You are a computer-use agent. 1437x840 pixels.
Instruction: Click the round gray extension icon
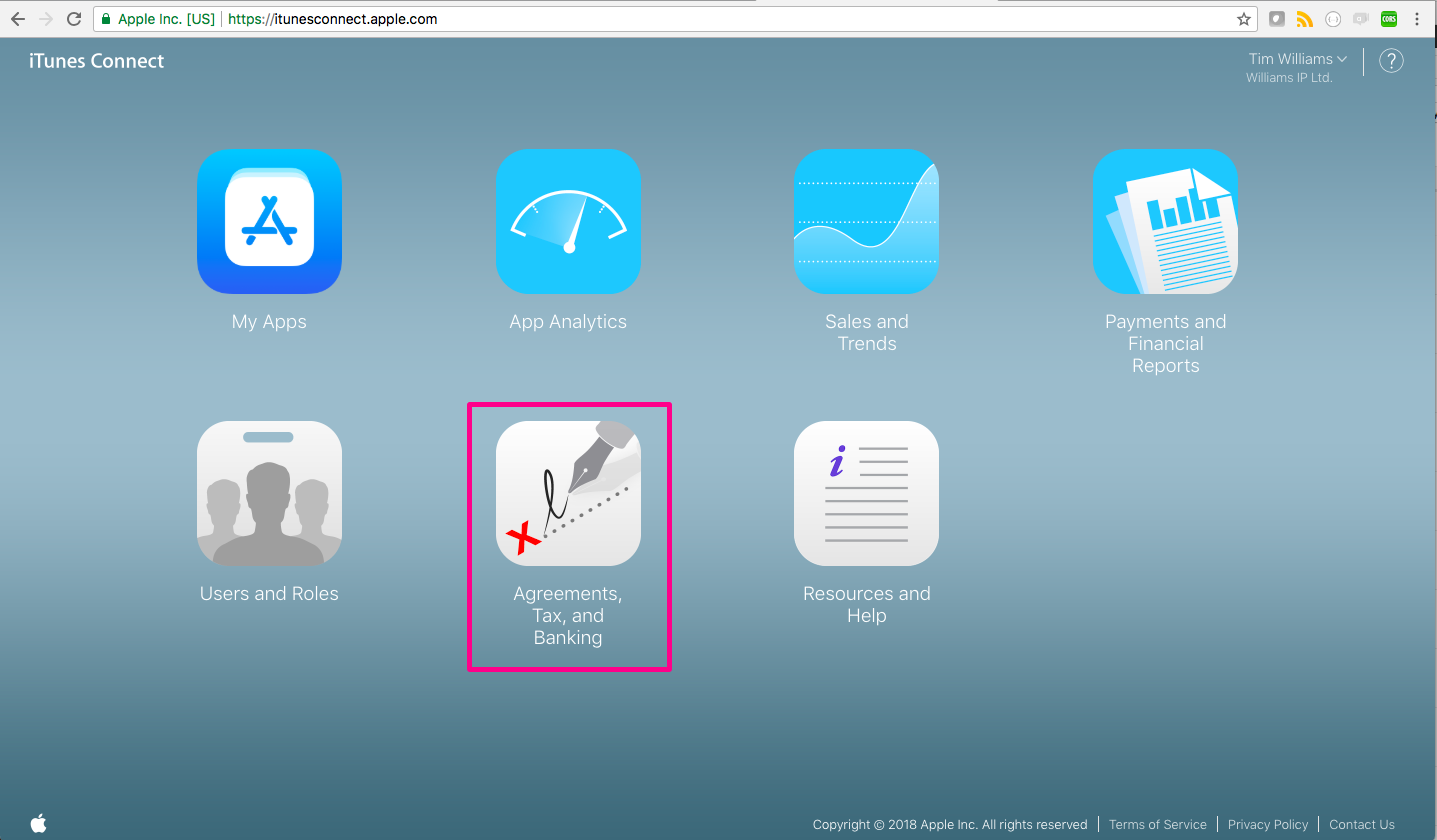1332,19
